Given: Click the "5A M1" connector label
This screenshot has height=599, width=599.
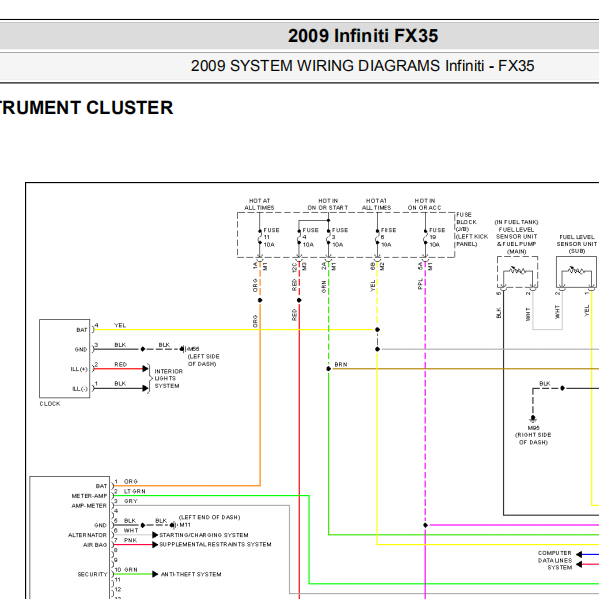Looking at the screenshot, I should point(425,266).
